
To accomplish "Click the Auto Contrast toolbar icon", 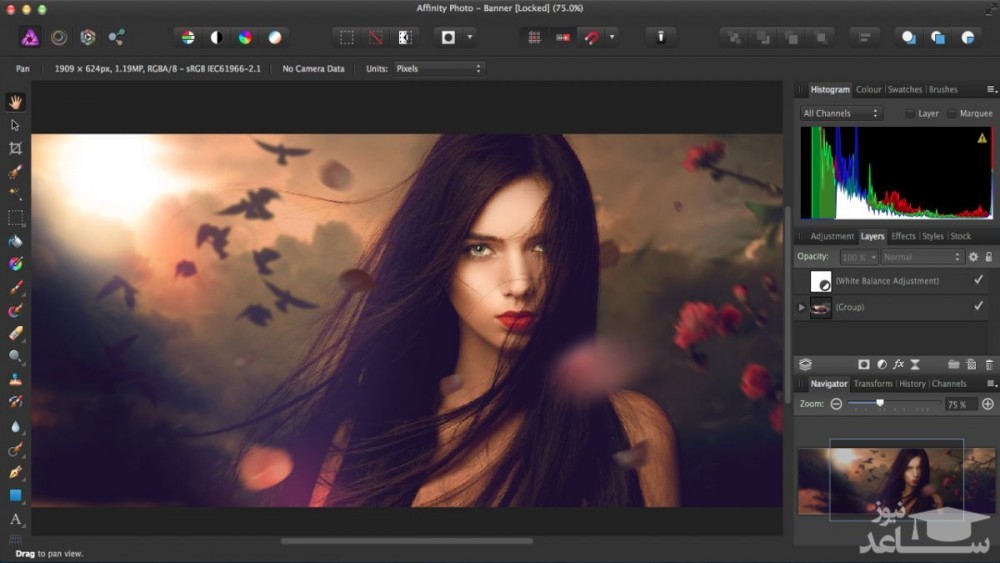I will coord(216,37).
